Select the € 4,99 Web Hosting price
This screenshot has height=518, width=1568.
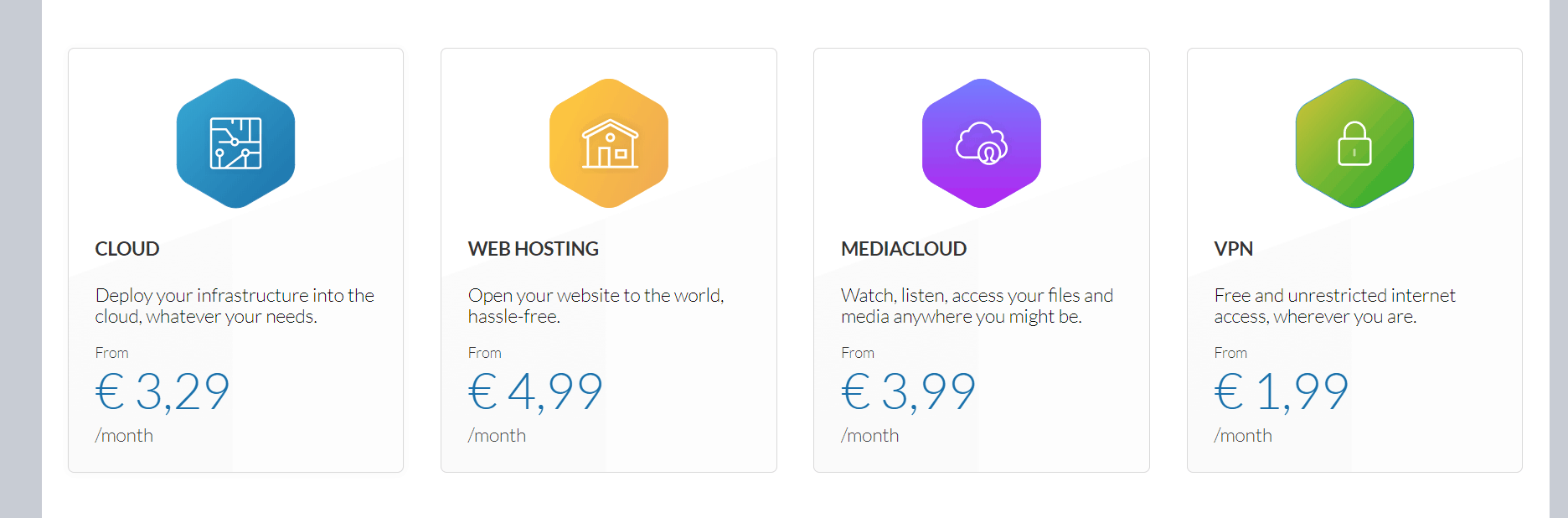[x=535, y=391]
